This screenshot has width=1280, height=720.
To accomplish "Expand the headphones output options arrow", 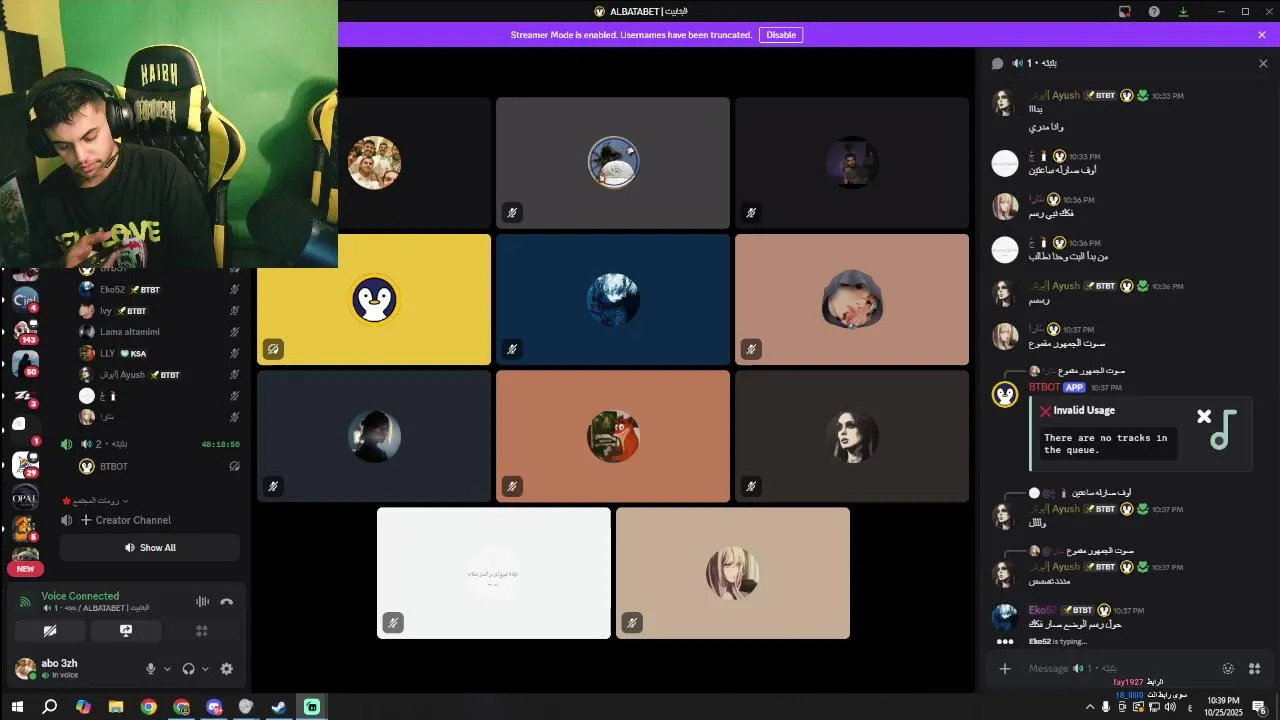I will (x=205, y=669).
